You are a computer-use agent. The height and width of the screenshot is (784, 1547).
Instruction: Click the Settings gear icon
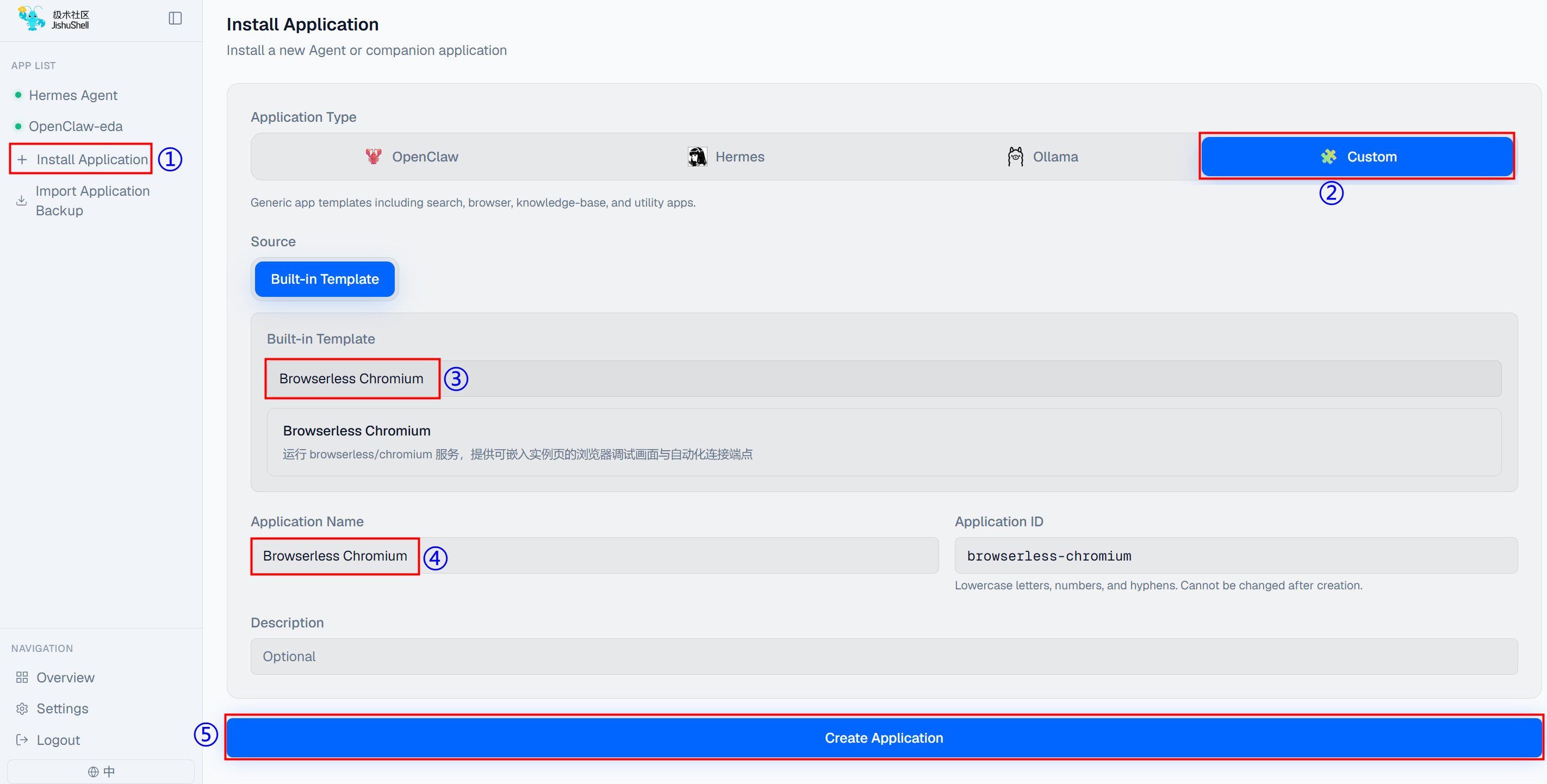(22, 708)
